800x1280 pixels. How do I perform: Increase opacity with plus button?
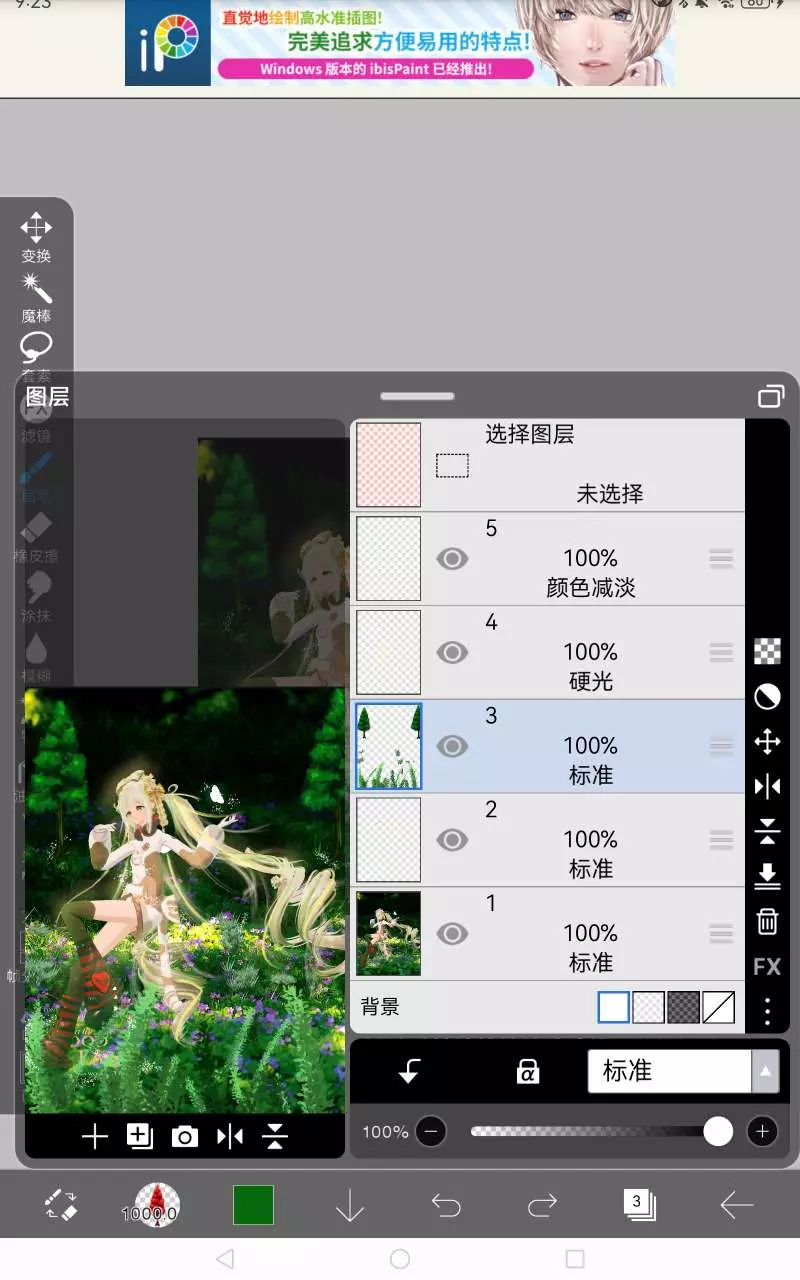(762, 1132)
